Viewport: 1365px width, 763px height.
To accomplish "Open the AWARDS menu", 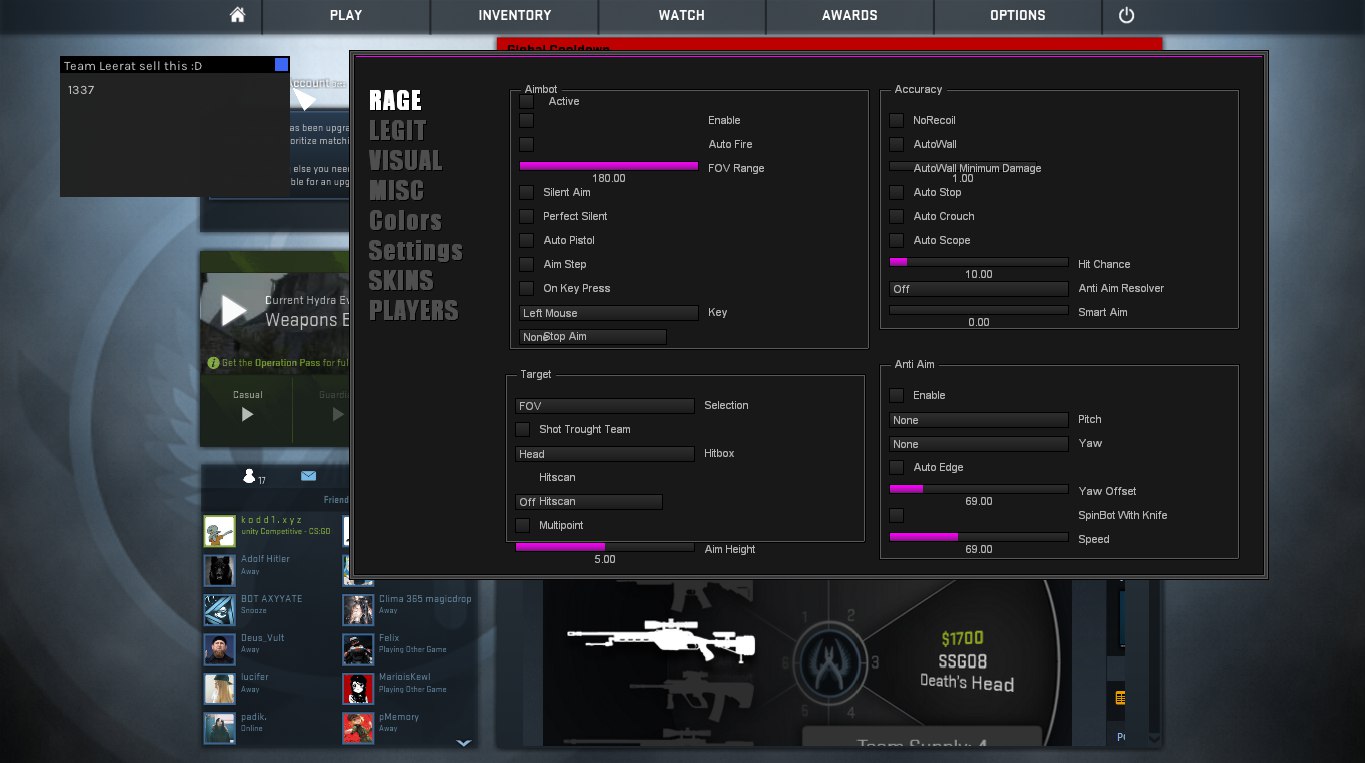I will (x=850, y=15).
